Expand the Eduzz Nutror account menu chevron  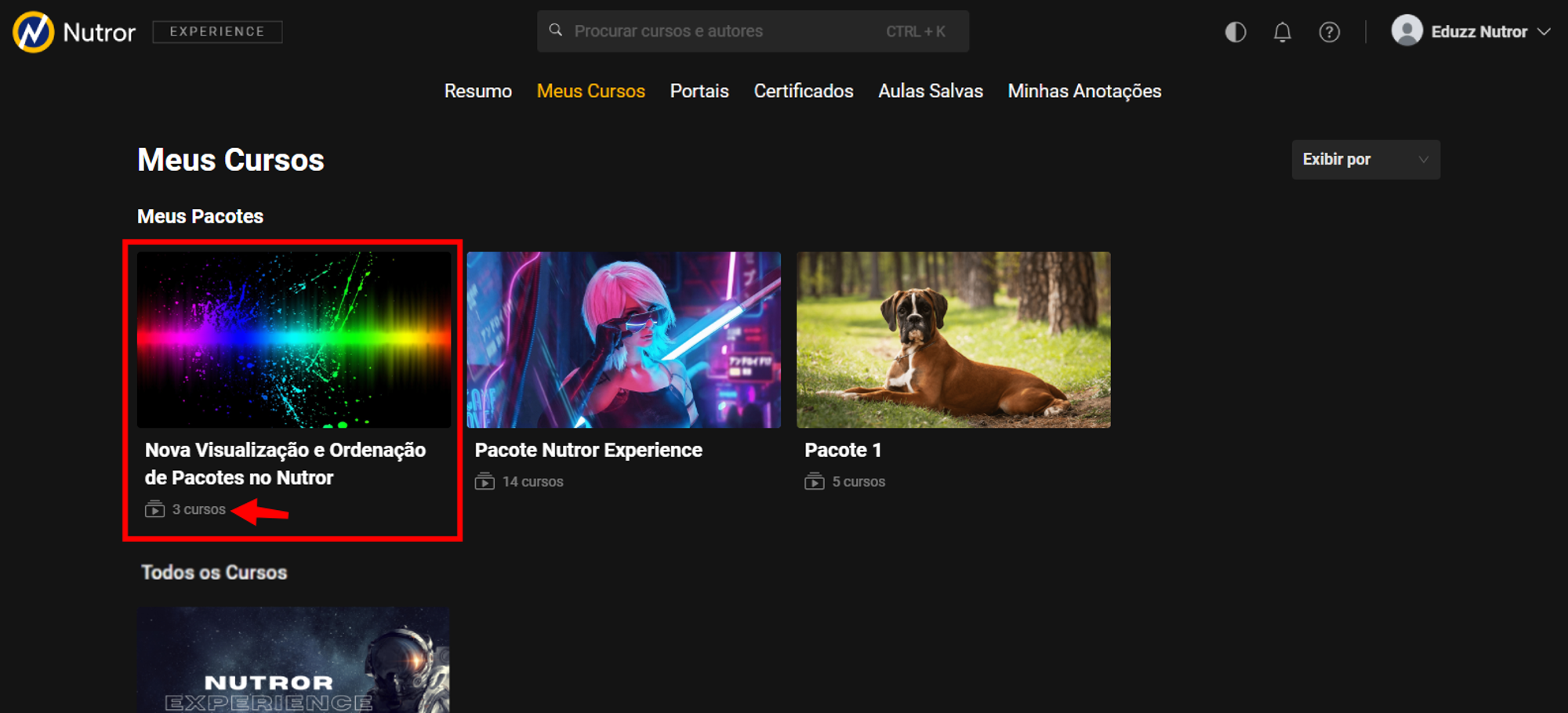coord(1544,32)
